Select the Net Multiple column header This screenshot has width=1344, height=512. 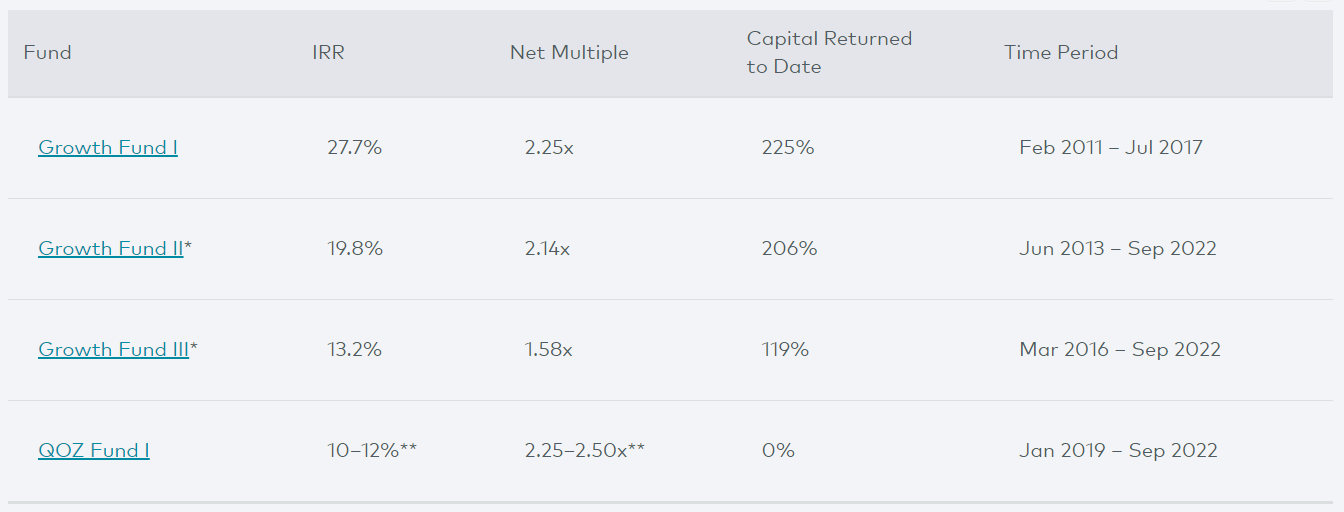[x=569, y=53]
